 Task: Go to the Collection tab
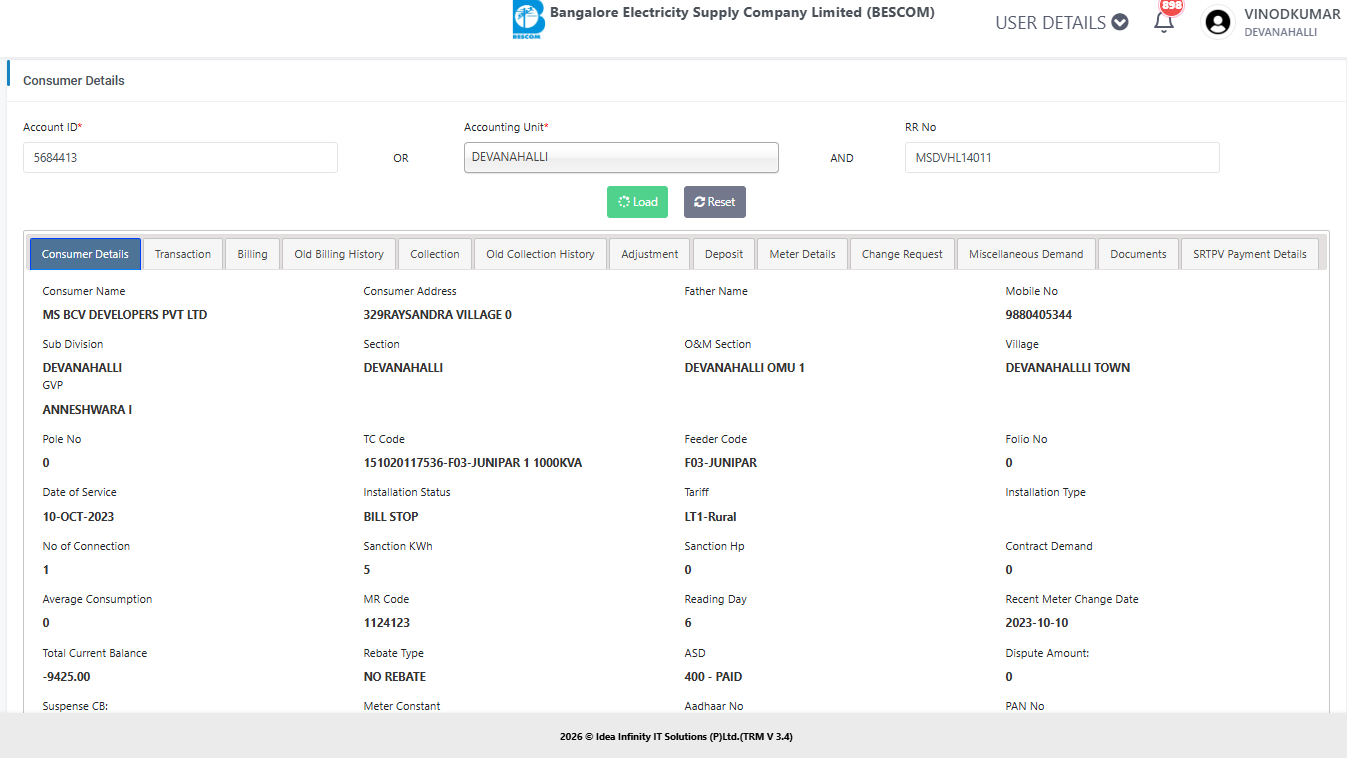click(435, 254)
